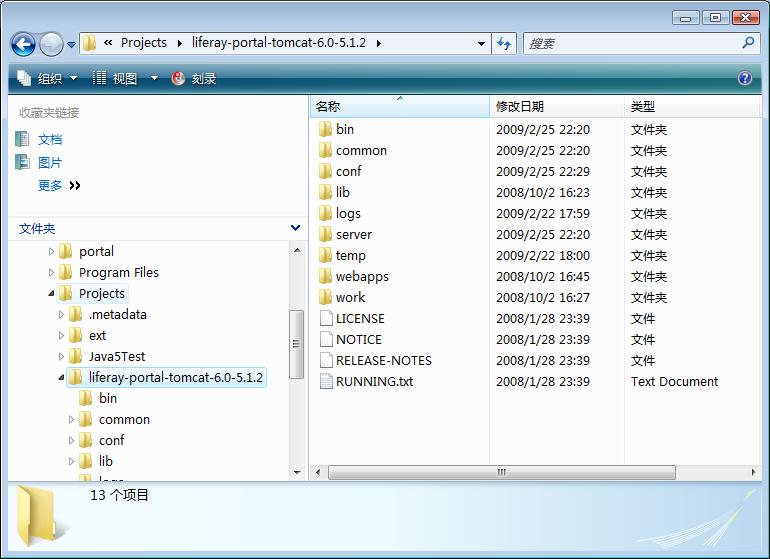Sort by the 类型 column header
The image size is (770, 559).
coord(692,107)
